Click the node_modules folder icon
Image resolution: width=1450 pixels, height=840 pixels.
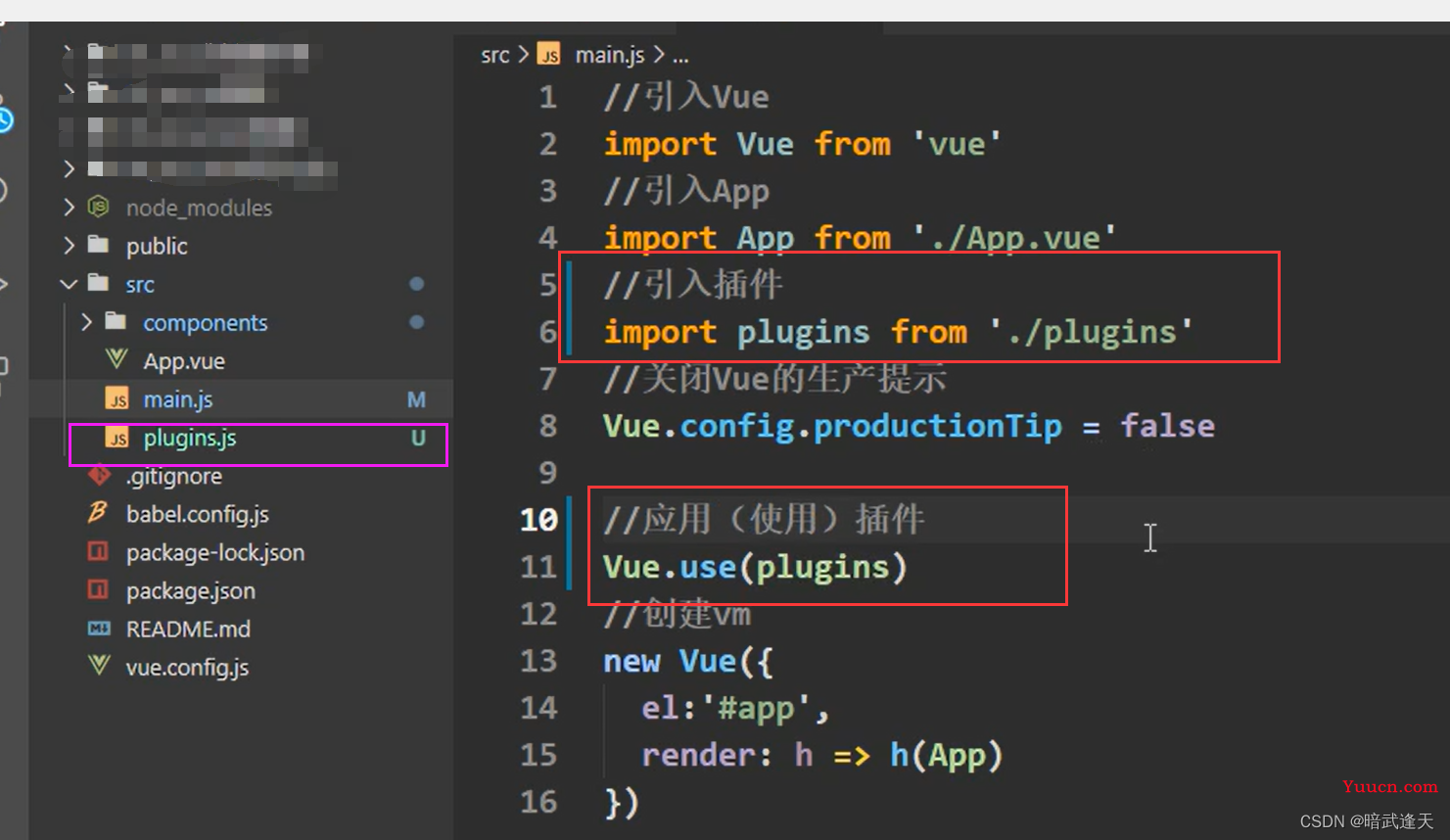(98, 207)
